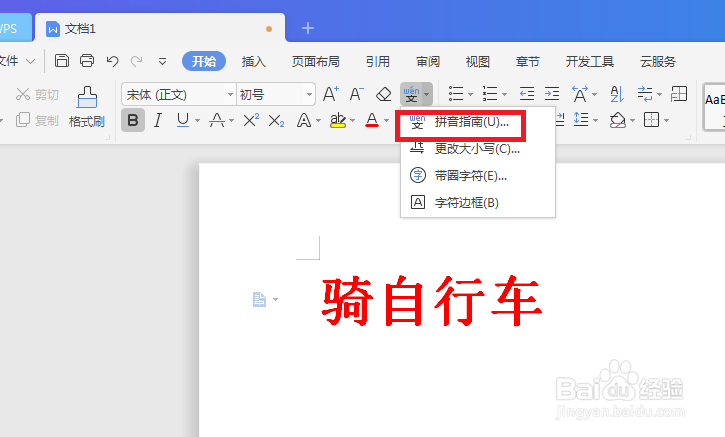Open the 章节 tab

[528, 61]
